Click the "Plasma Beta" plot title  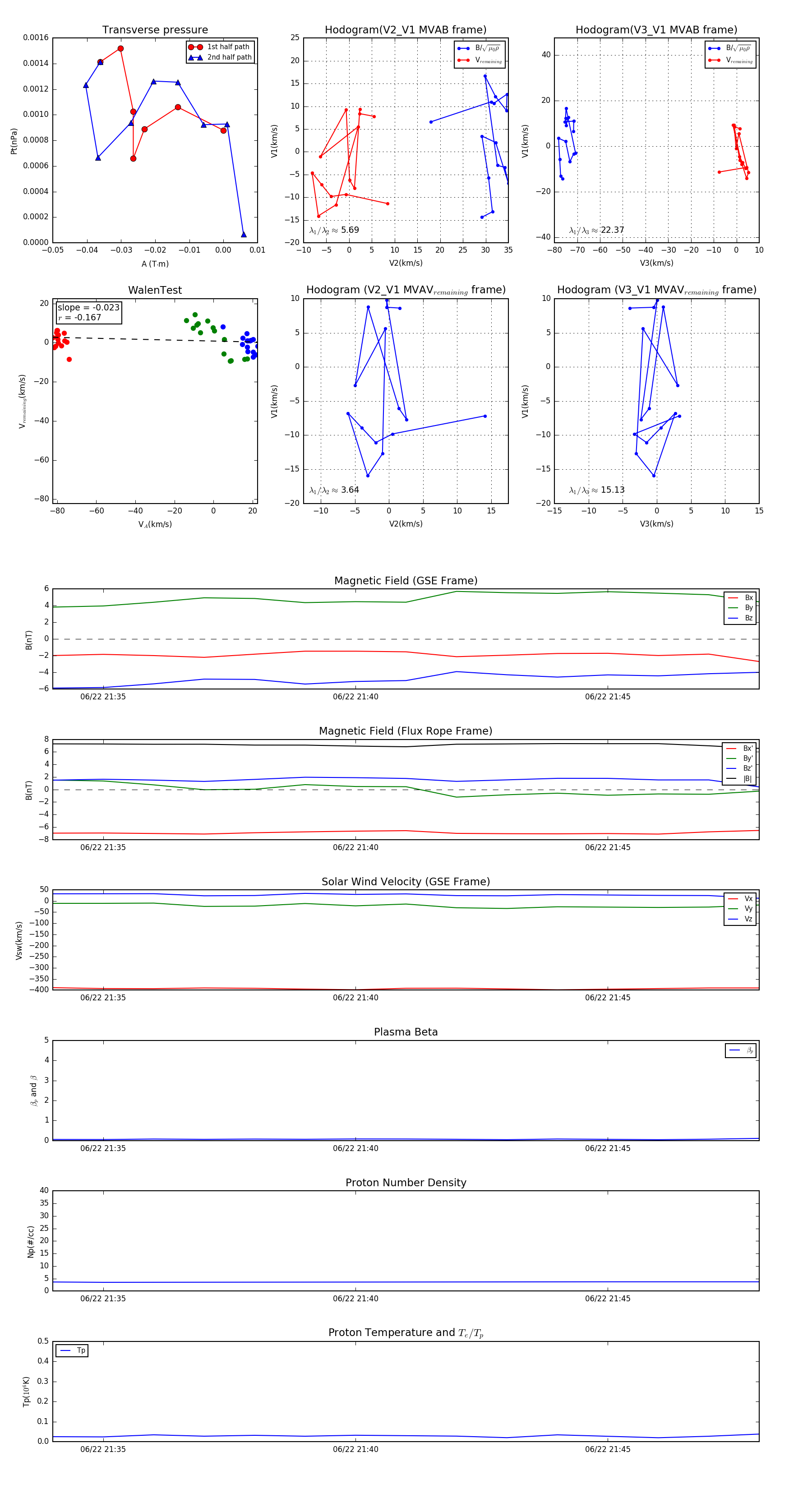click(406, 1032)
